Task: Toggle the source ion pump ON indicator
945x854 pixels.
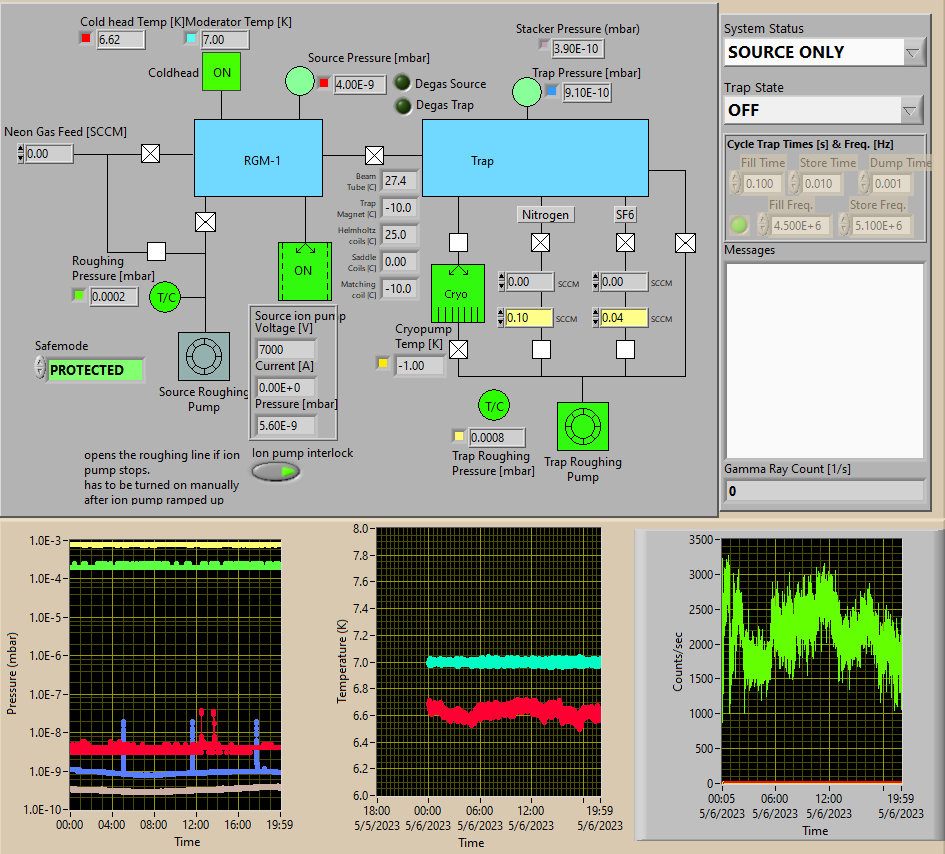Action: tap(304, 271)
